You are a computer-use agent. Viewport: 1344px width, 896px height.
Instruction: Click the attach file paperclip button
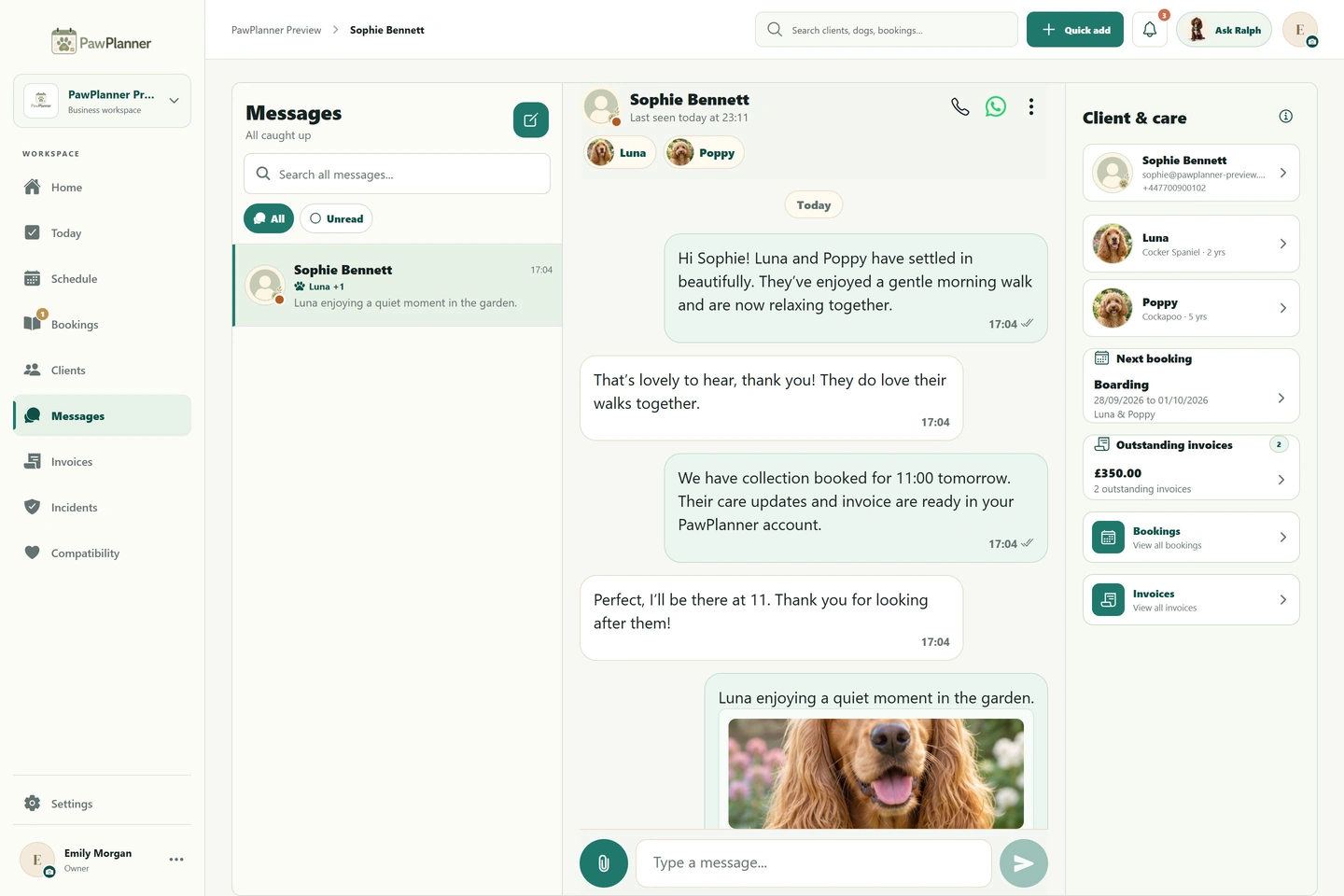click(604, 863)
